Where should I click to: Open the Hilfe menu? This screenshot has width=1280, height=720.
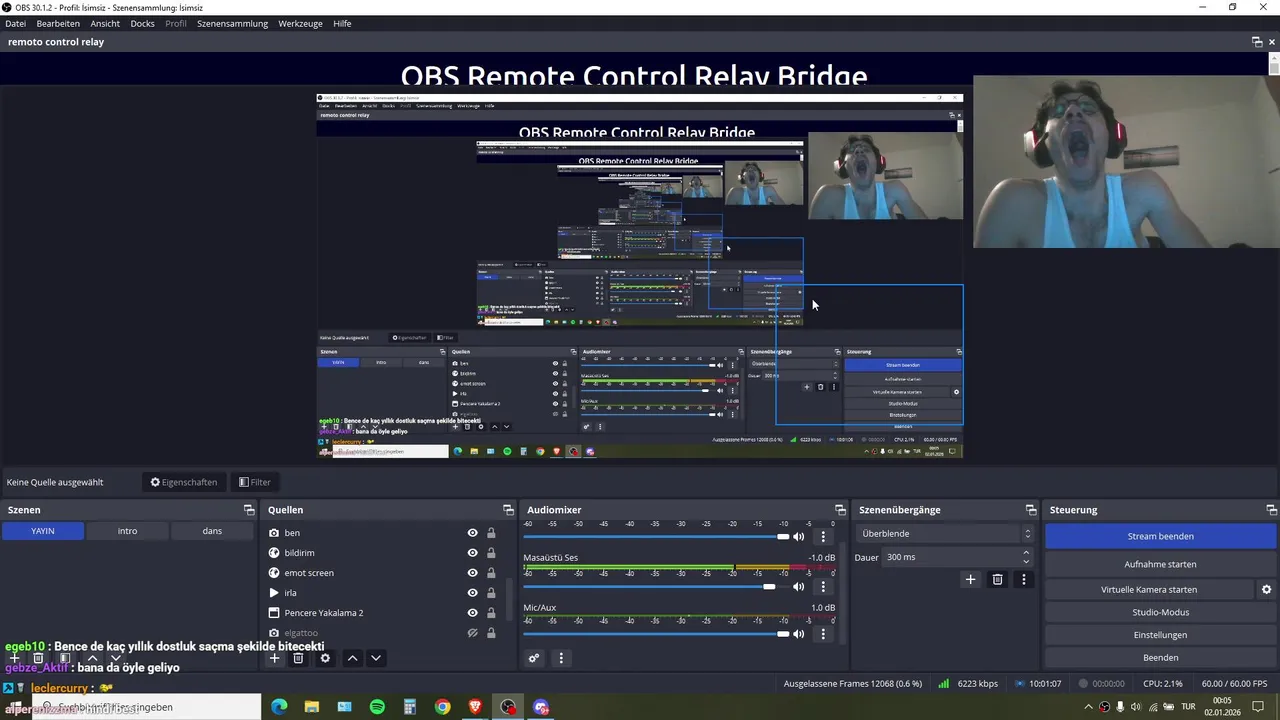(342, 23)
